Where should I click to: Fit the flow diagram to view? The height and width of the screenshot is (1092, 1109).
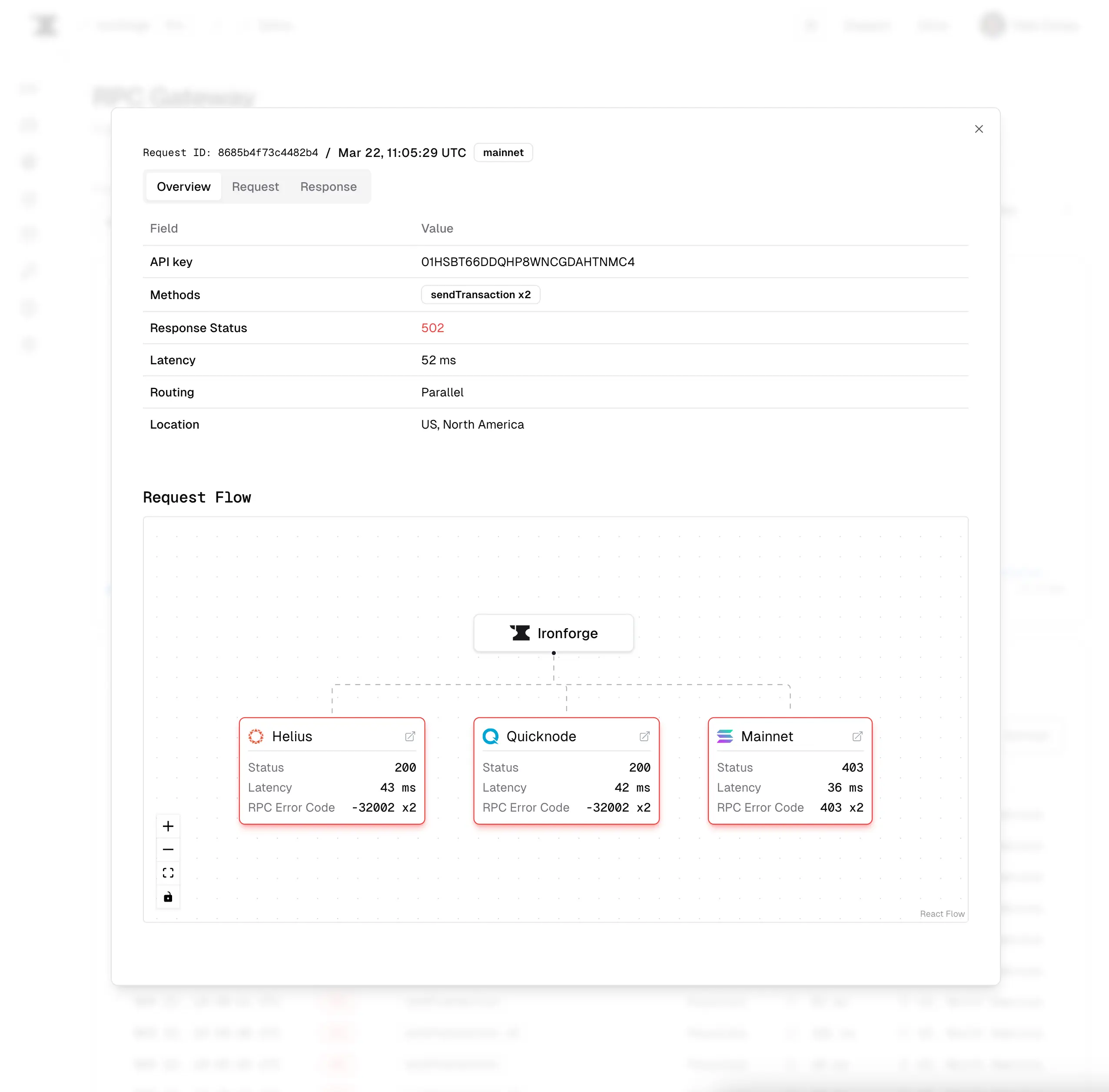(168, 873)
